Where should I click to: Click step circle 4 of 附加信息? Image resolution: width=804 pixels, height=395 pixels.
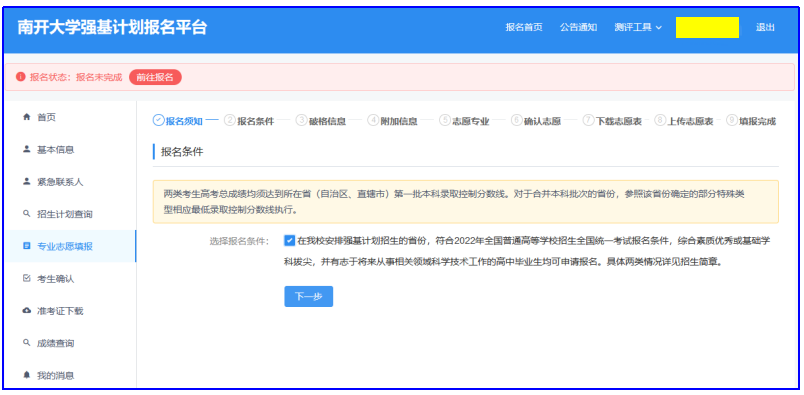tap(373, 121)
